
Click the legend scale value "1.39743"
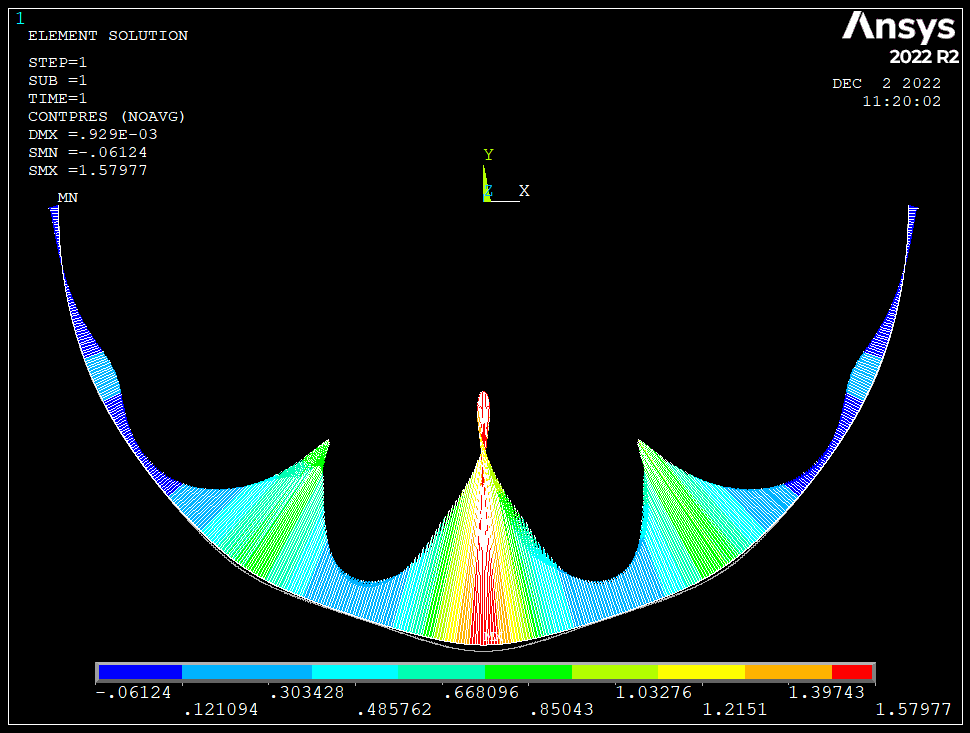coord(826,692)
